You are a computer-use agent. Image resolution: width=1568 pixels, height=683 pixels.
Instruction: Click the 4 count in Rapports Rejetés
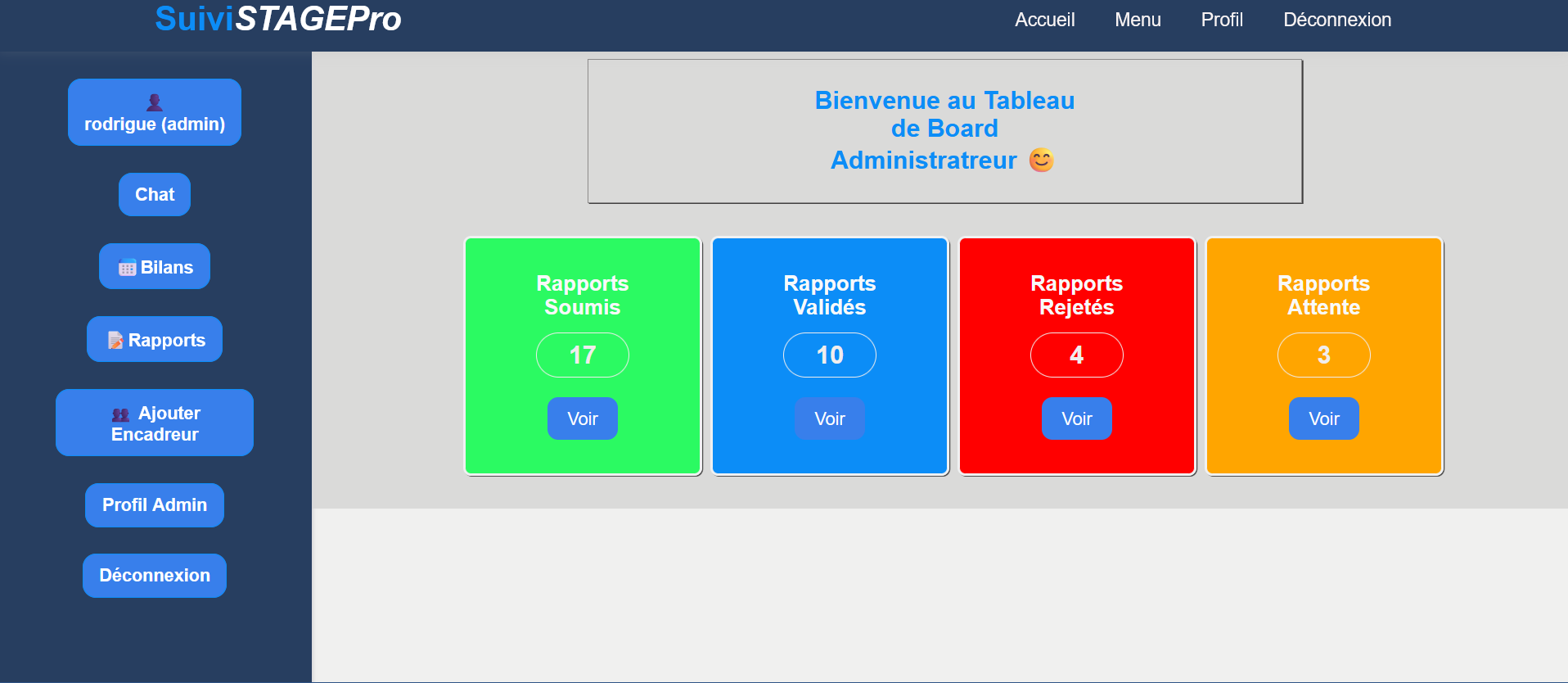(x=1077, y=355)
